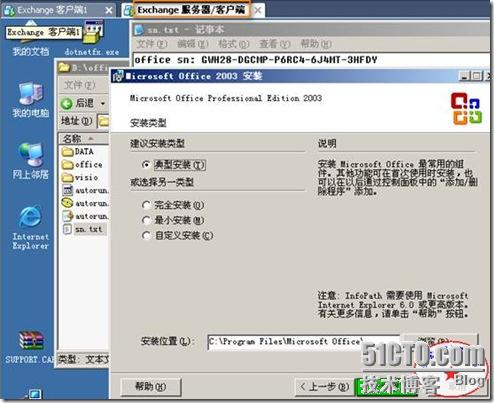Click the Explorer status bar 类型 text
Viewport: 494px width, 403px height.
[x=83, y=359]
